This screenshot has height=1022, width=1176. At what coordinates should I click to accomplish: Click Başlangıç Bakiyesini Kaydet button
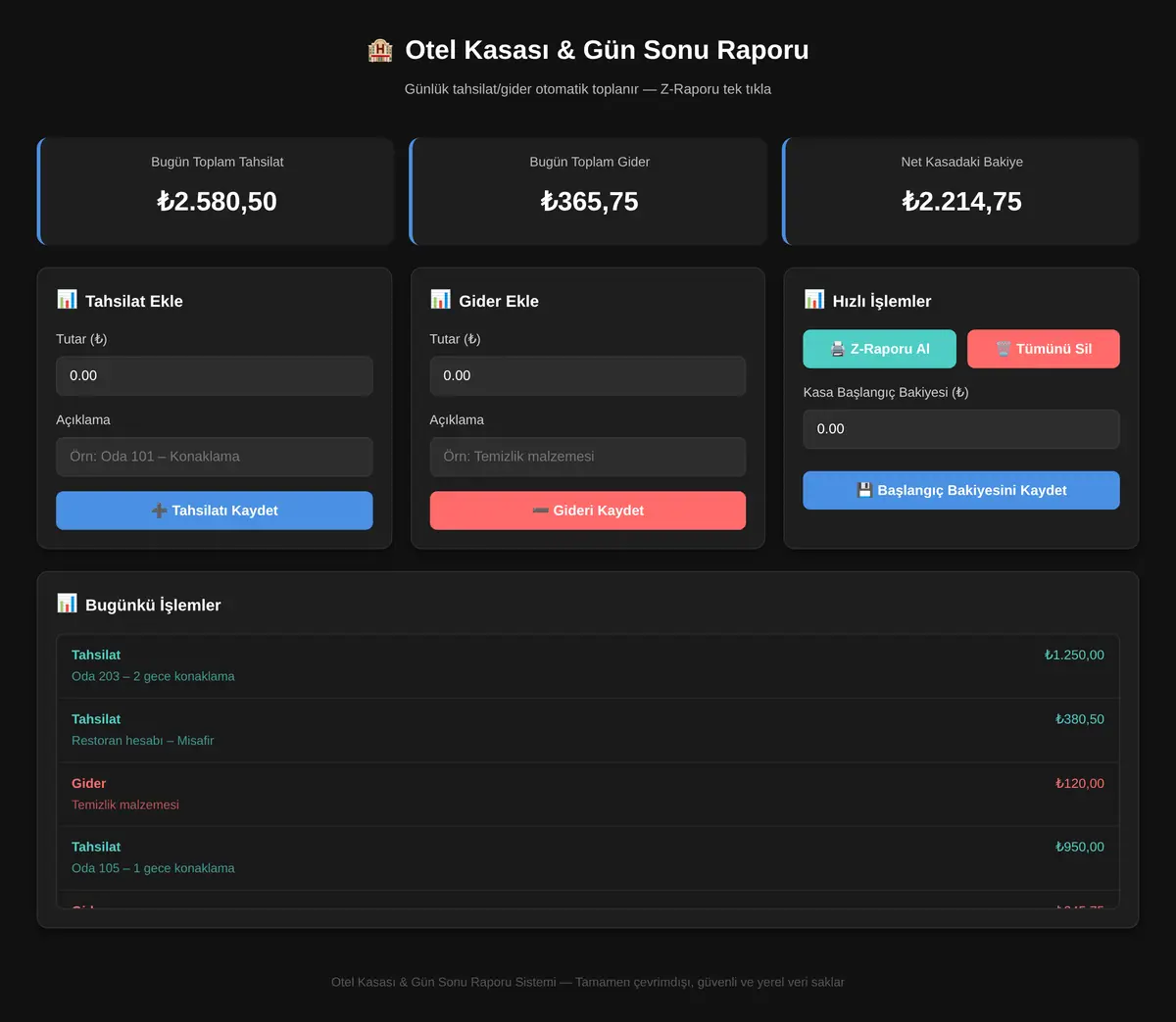click(961, 490)
